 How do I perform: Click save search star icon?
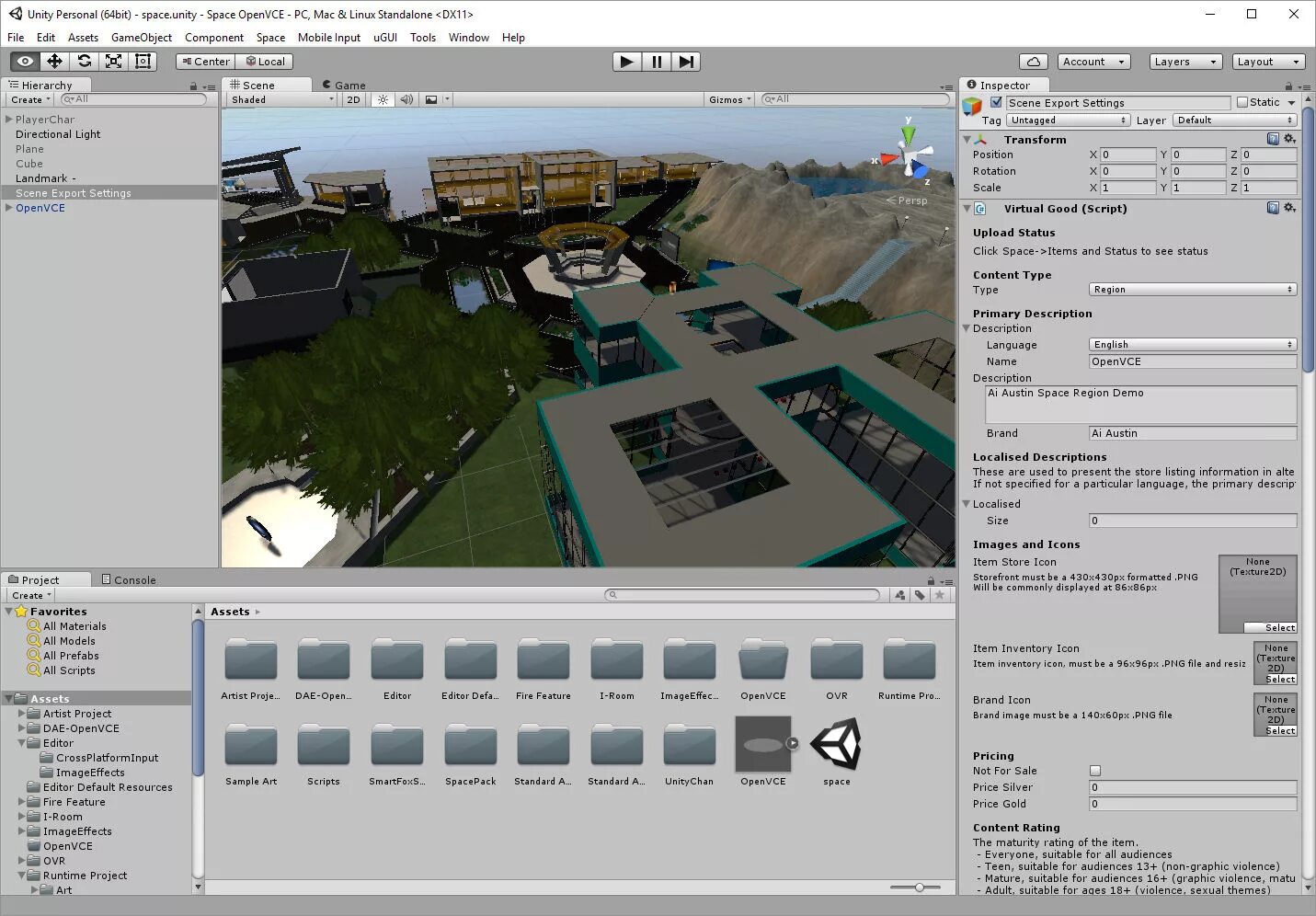[x=939, y=595]
